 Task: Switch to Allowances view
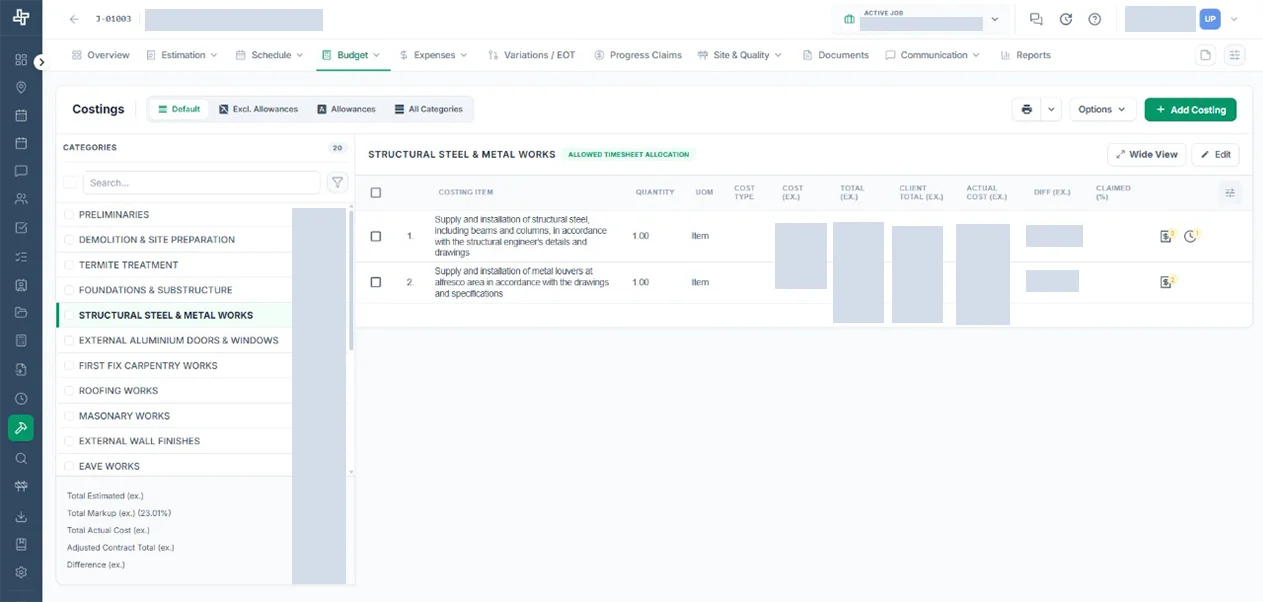click(x=346, y=109)
